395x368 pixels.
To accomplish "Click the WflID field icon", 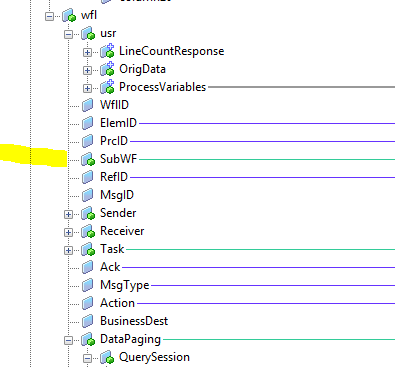I will (87, 105).
